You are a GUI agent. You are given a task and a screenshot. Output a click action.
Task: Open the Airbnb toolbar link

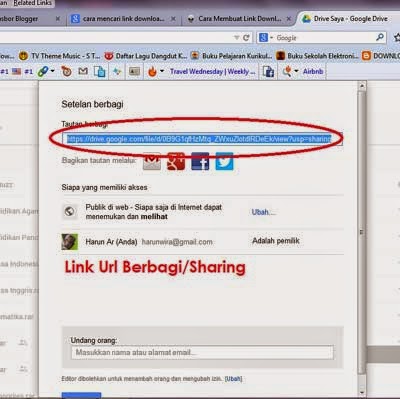click(313, 71)
